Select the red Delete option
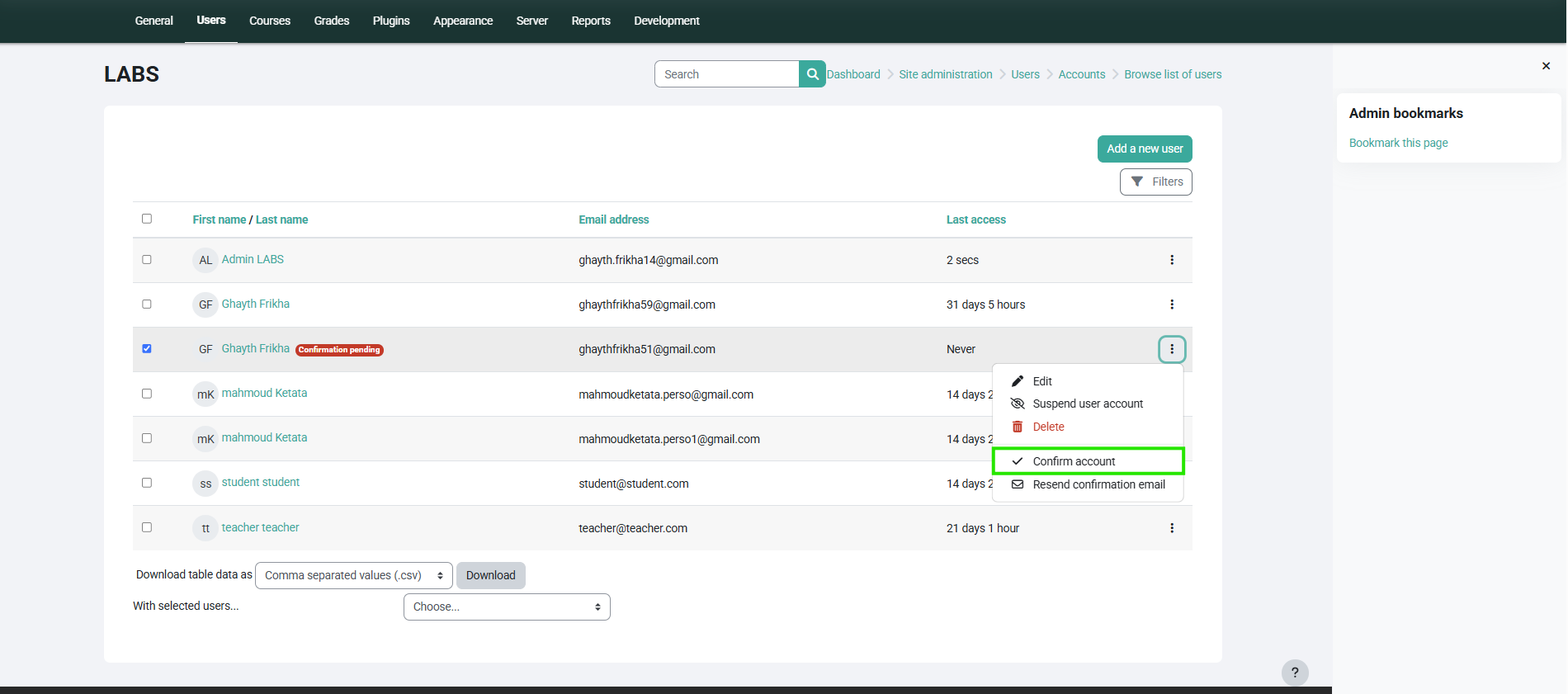The width and height of the screenshot is (1568, 694). 1048,427
